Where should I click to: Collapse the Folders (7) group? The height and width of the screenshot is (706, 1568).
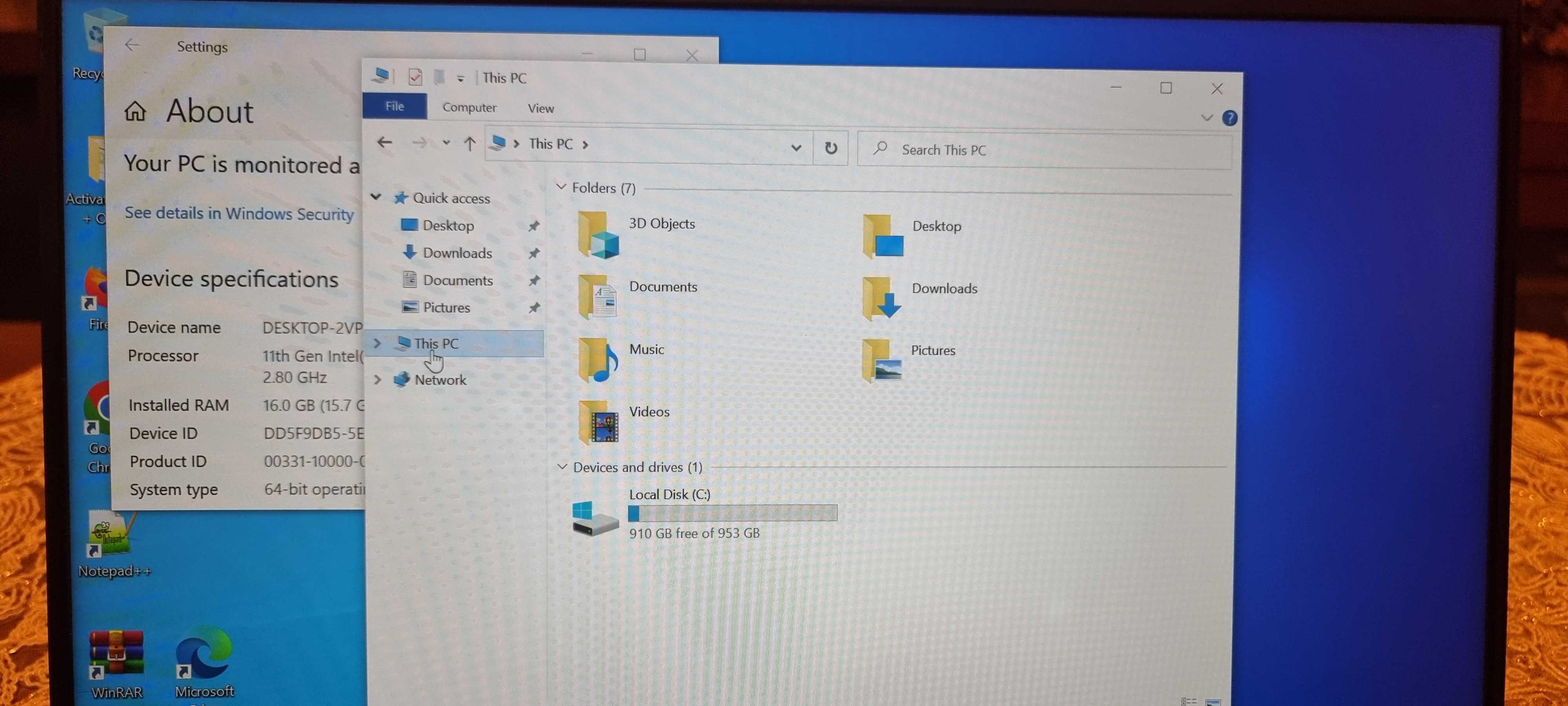[x=561, y=187]
